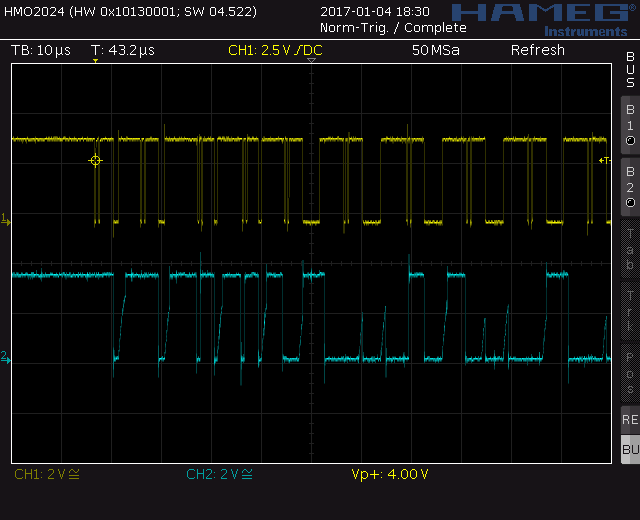Click the Norm-Trig. / Complete status

(393, 28)
